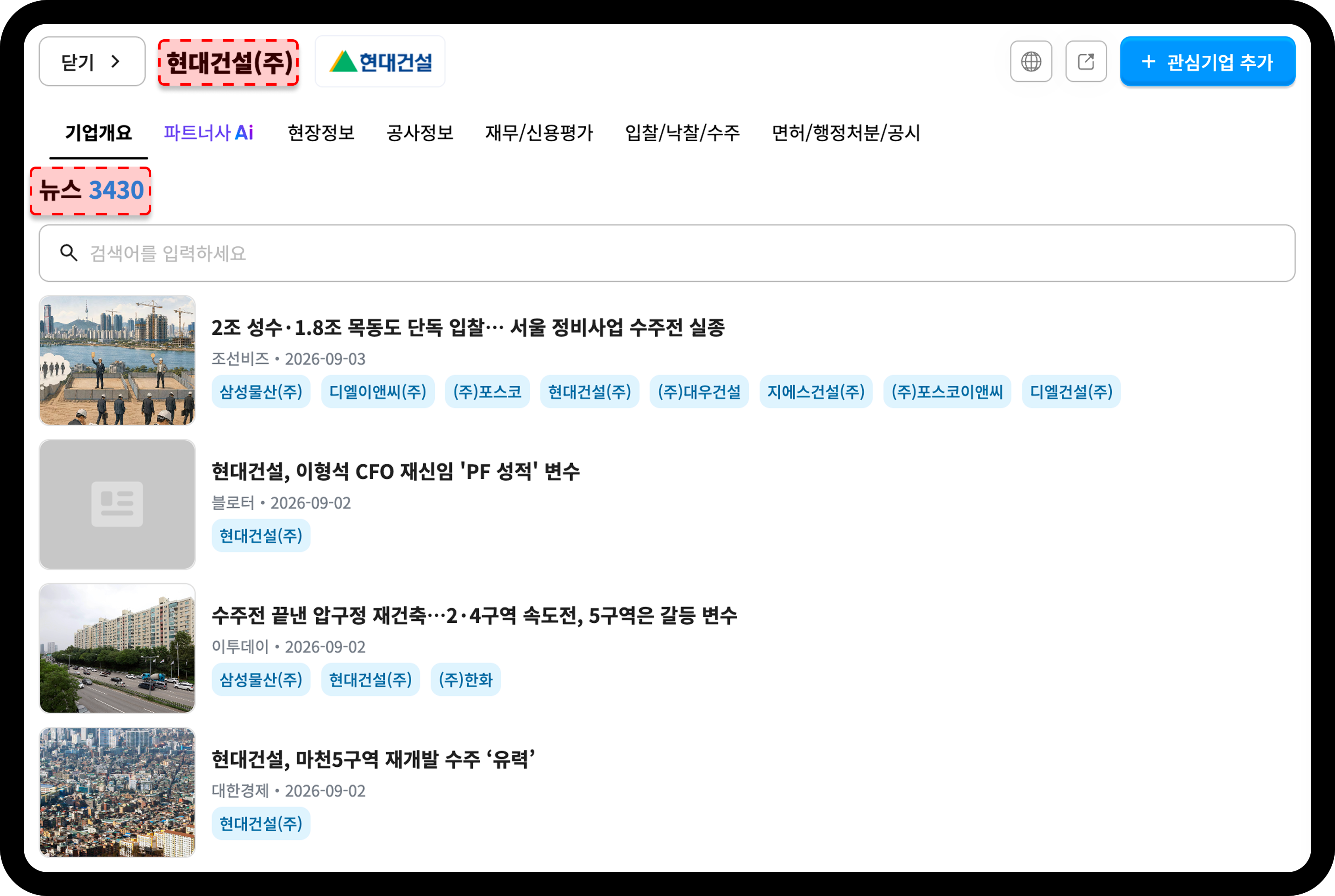Go to the 공사정보 tab

[x=420, y=133]
